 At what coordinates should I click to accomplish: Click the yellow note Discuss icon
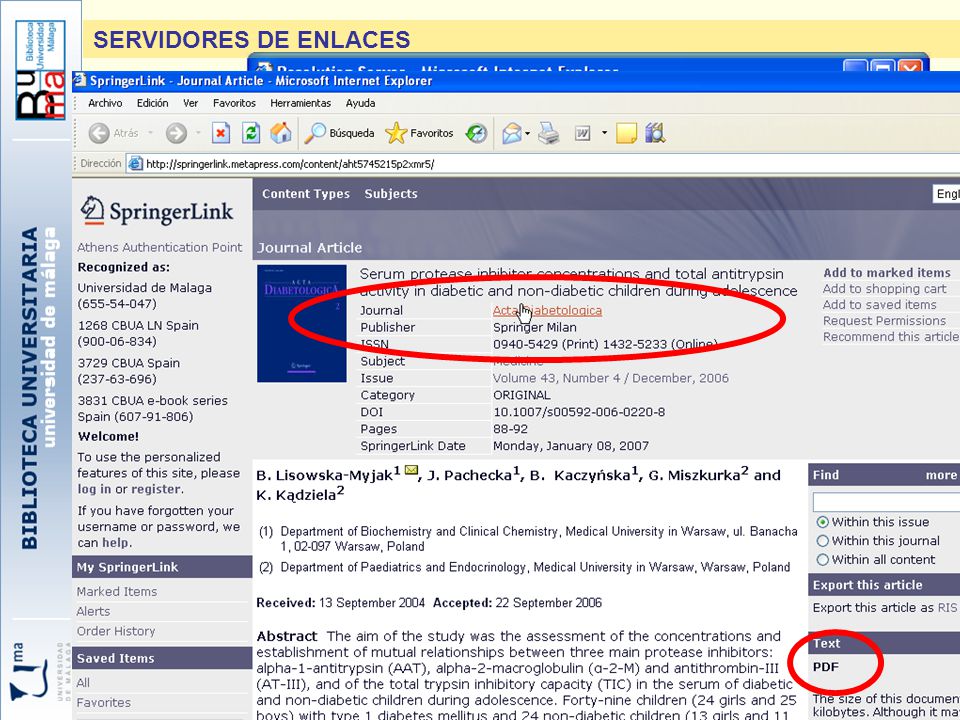(x=626, y=133)
